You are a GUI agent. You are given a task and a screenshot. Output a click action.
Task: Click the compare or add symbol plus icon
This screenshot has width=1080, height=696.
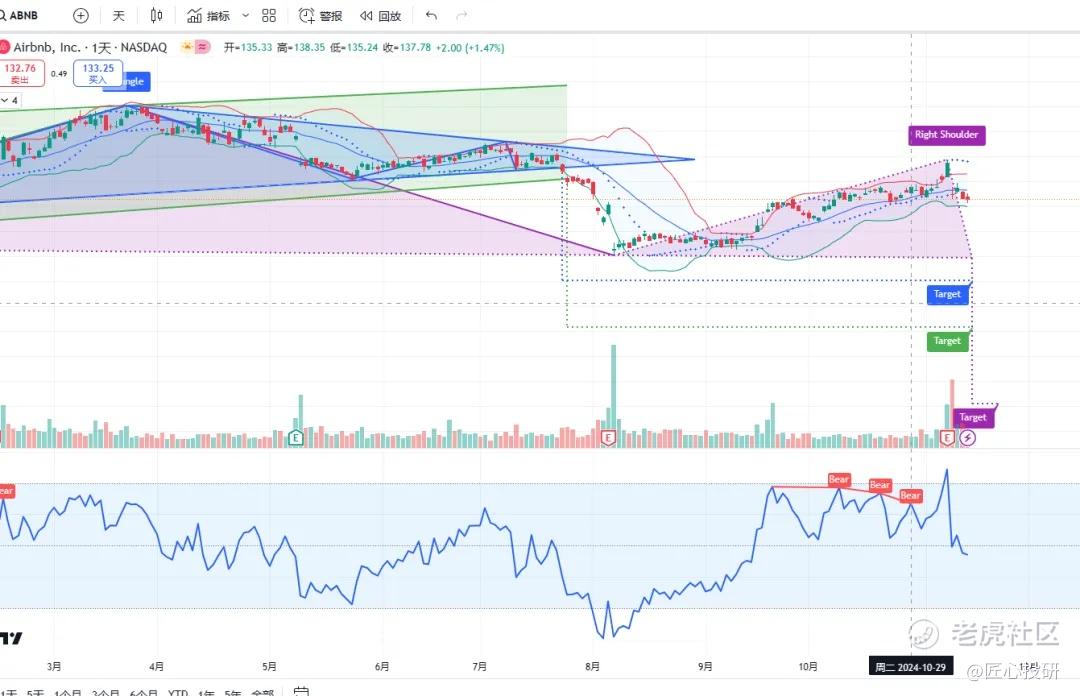point(81,15)
